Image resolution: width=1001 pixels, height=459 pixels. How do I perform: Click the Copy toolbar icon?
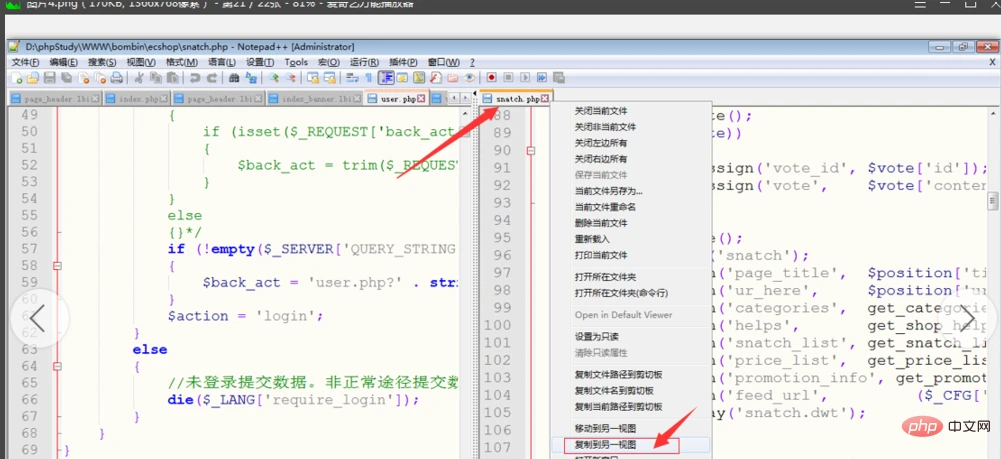coord(156,78)
